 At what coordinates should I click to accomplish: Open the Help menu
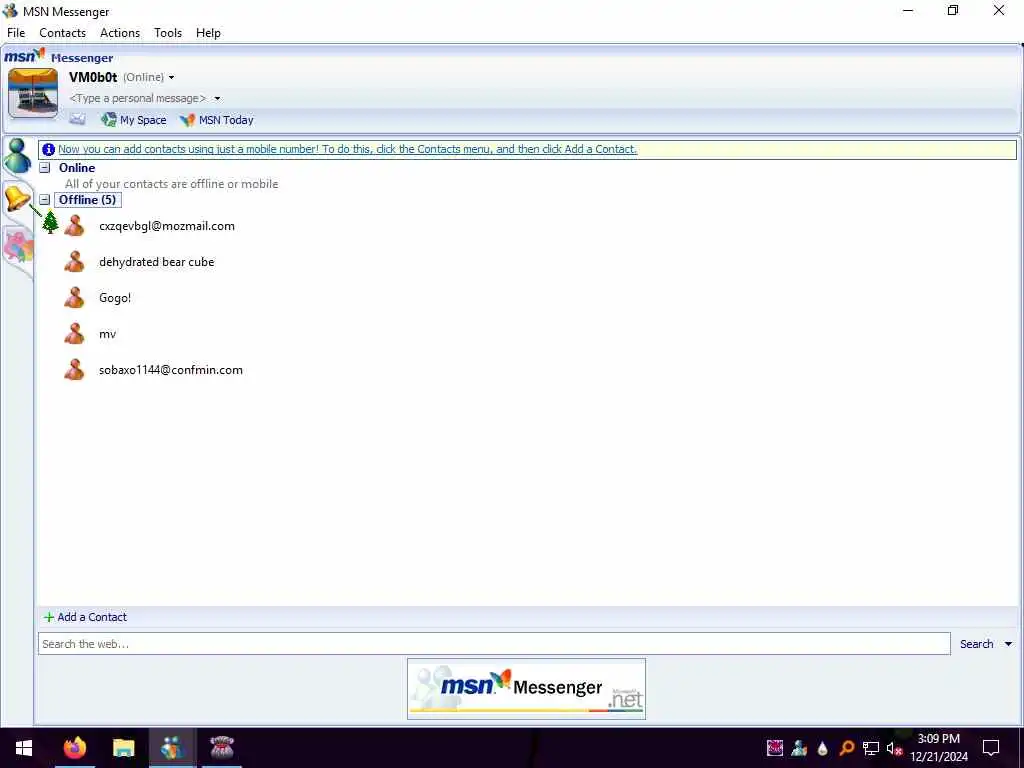[208, 33]
